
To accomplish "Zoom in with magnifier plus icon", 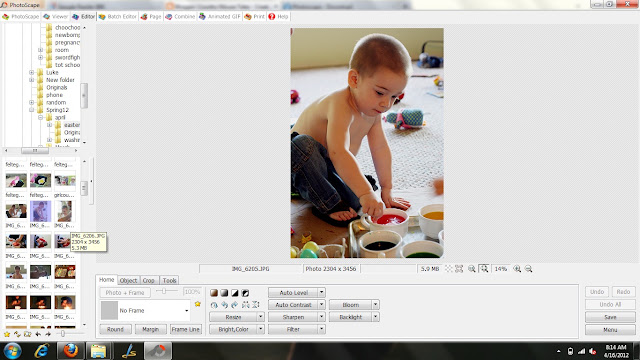I will pyautogui.click(x=517, y=269).
